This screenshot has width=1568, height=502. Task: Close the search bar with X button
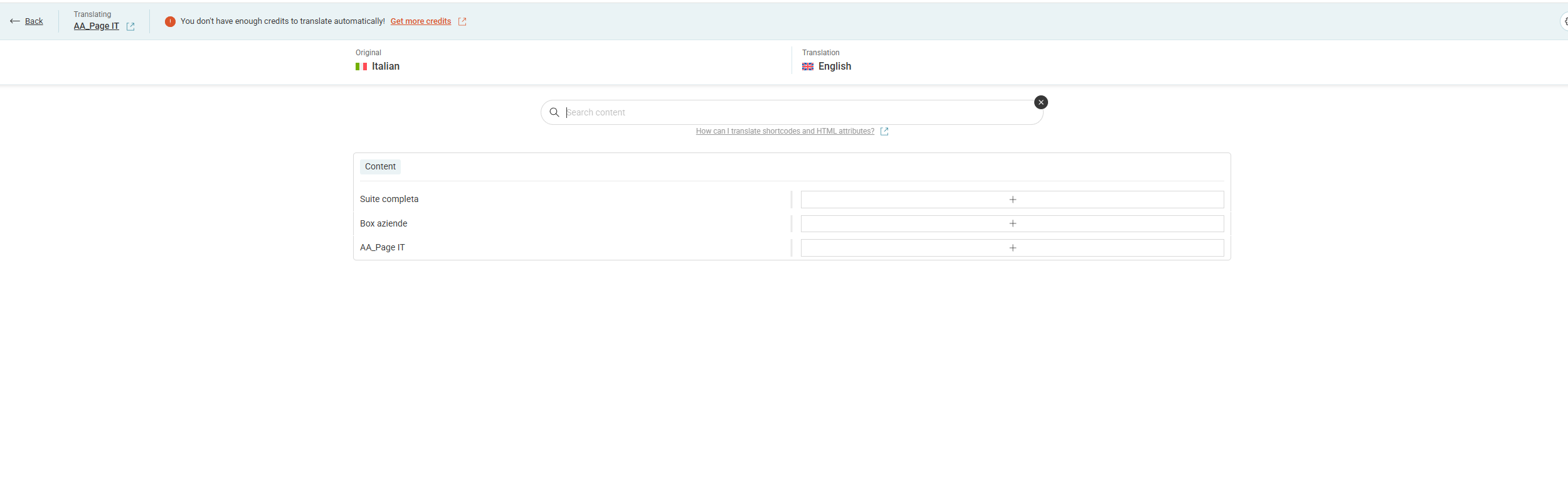[x=1041, y=102]
